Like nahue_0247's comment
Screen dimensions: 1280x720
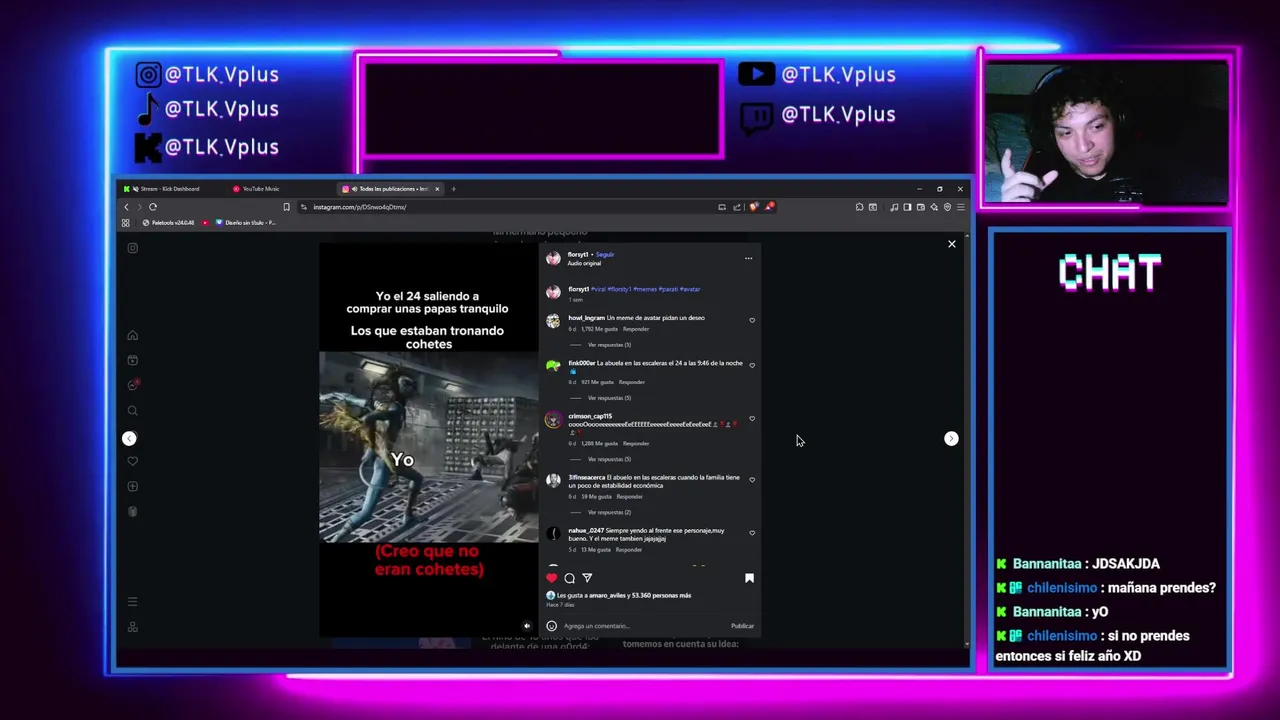tap(752, 534)
